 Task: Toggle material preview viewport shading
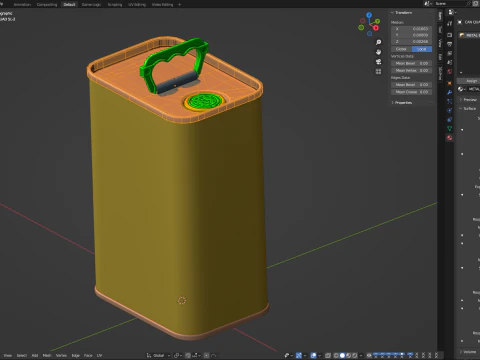click(349, 355)
